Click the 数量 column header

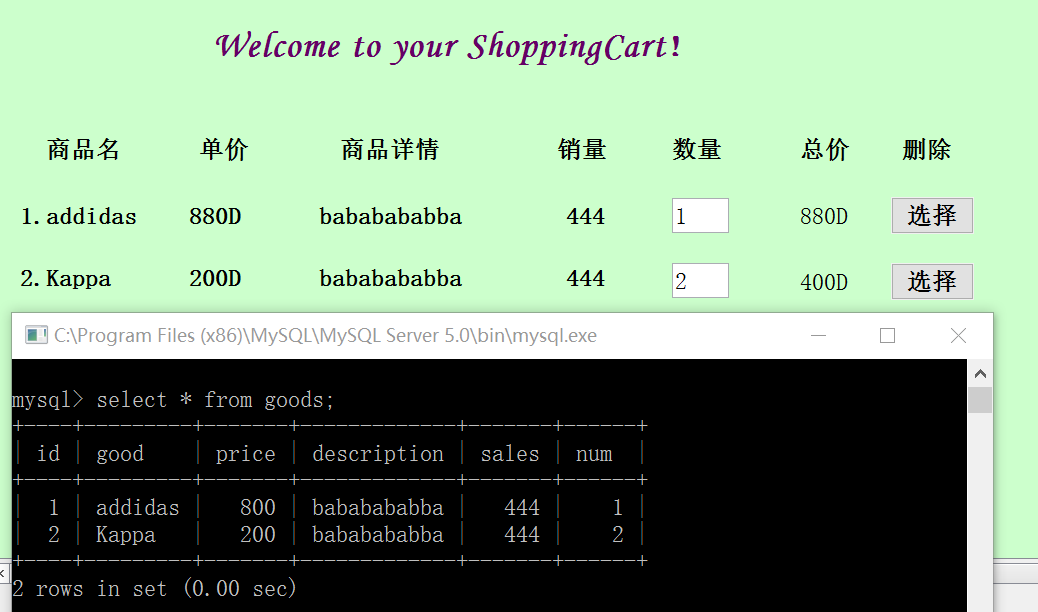coord(696,150)
